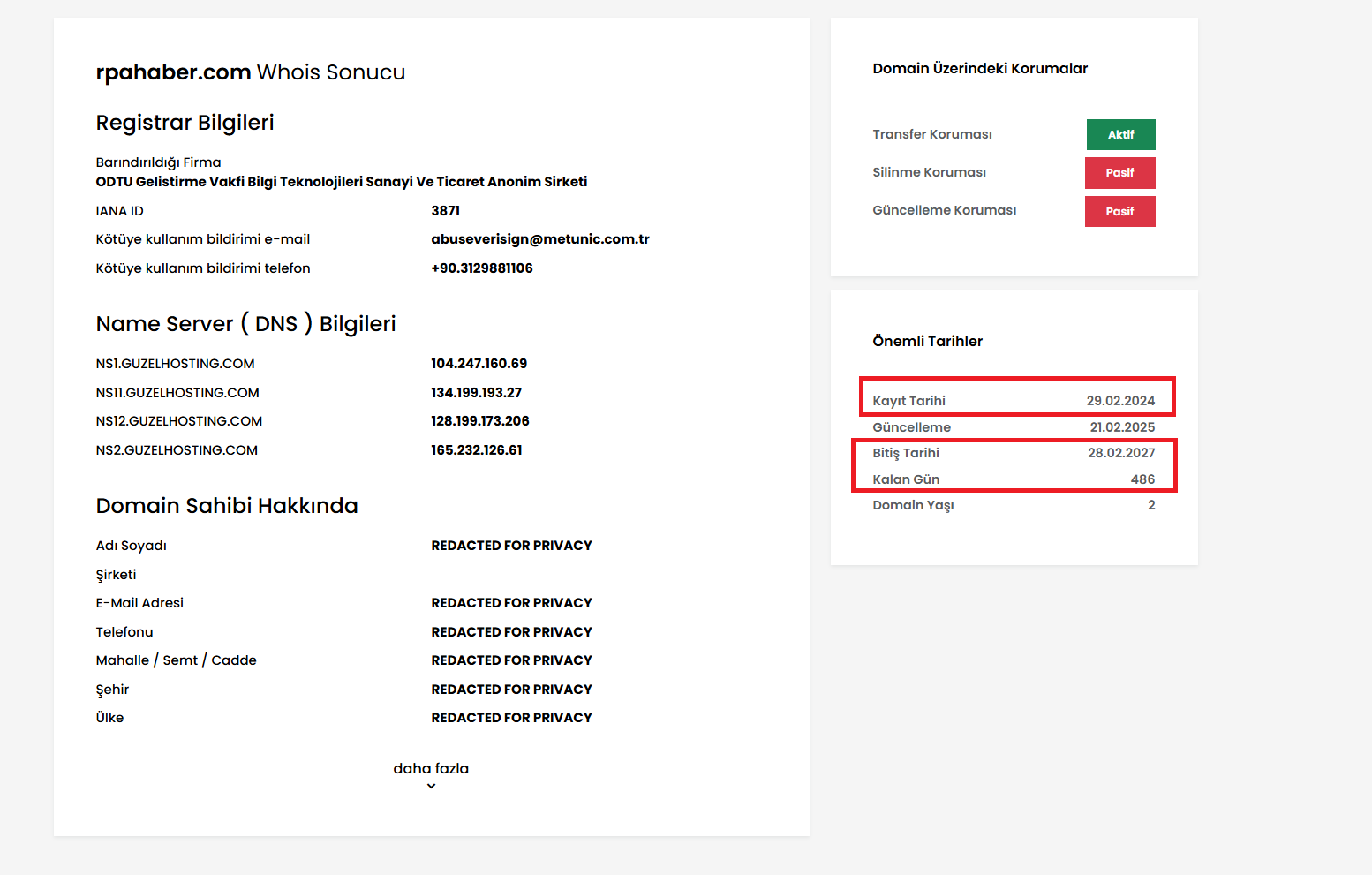Toggle Transfer Koruması from Aktif state
Viewport: 1372px width, 875px height.
pos(1120,134)
